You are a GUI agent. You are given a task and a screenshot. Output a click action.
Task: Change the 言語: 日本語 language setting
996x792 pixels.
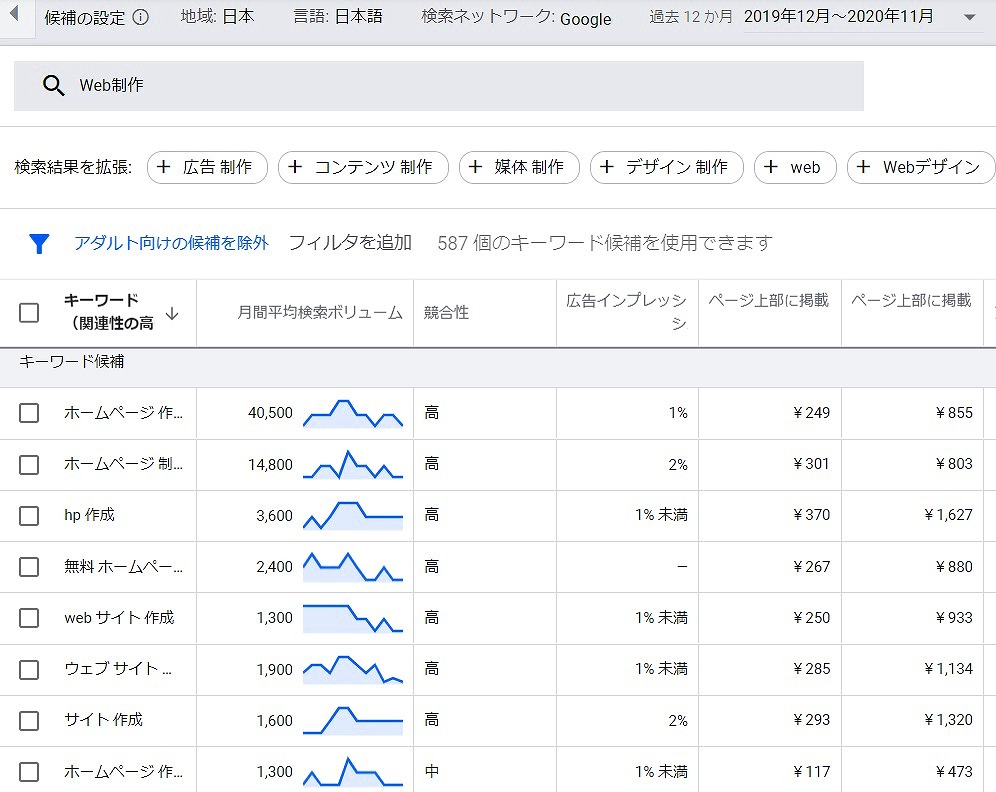(338, 17)
